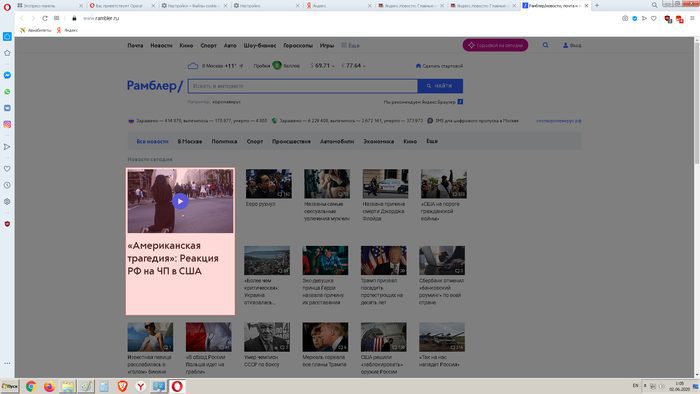Go back to the previous page

21,18
